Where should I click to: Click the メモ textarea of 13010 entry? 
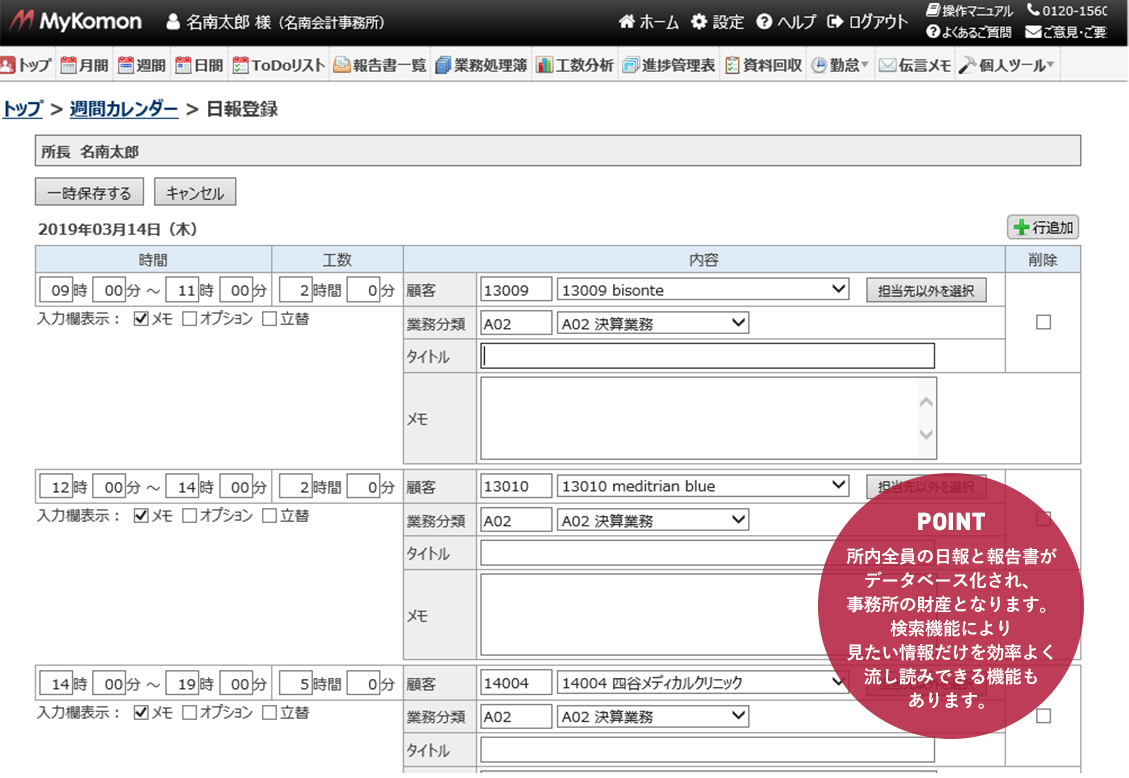[x=709, y=615]
